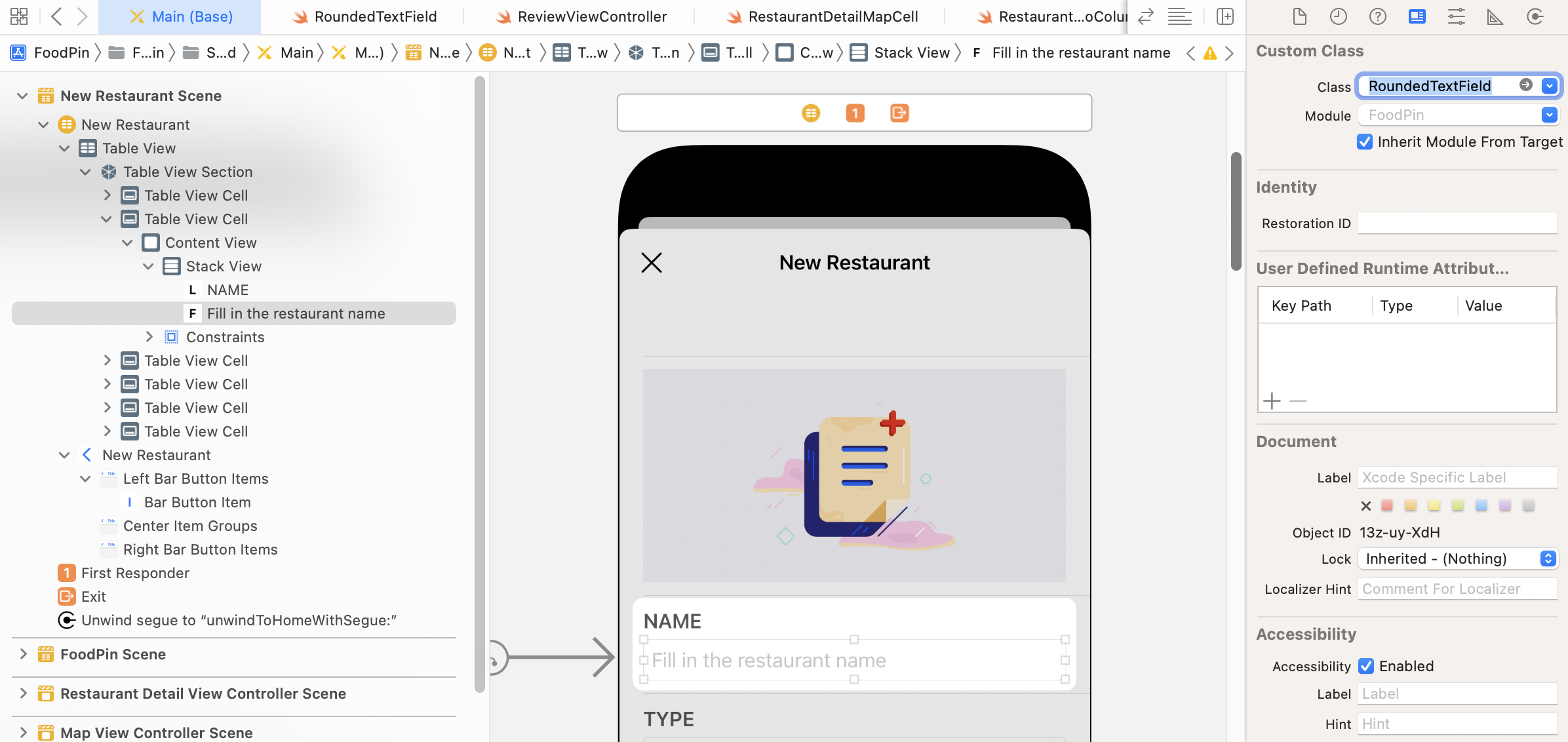Click the back navigation arrow
Screen dimensions: 1568x742
56,16
